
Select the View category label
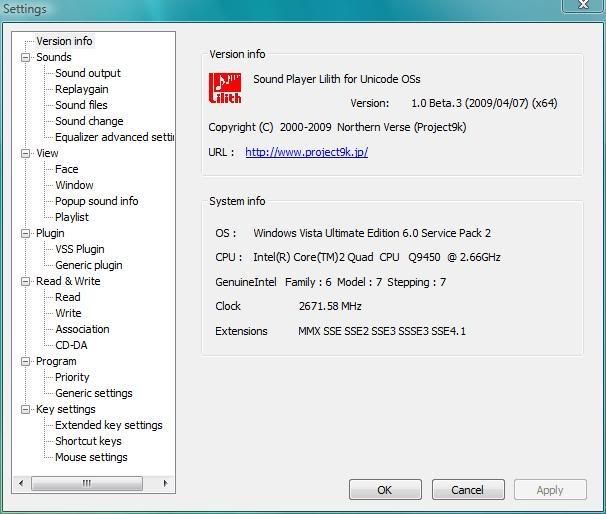coord(47,153)
